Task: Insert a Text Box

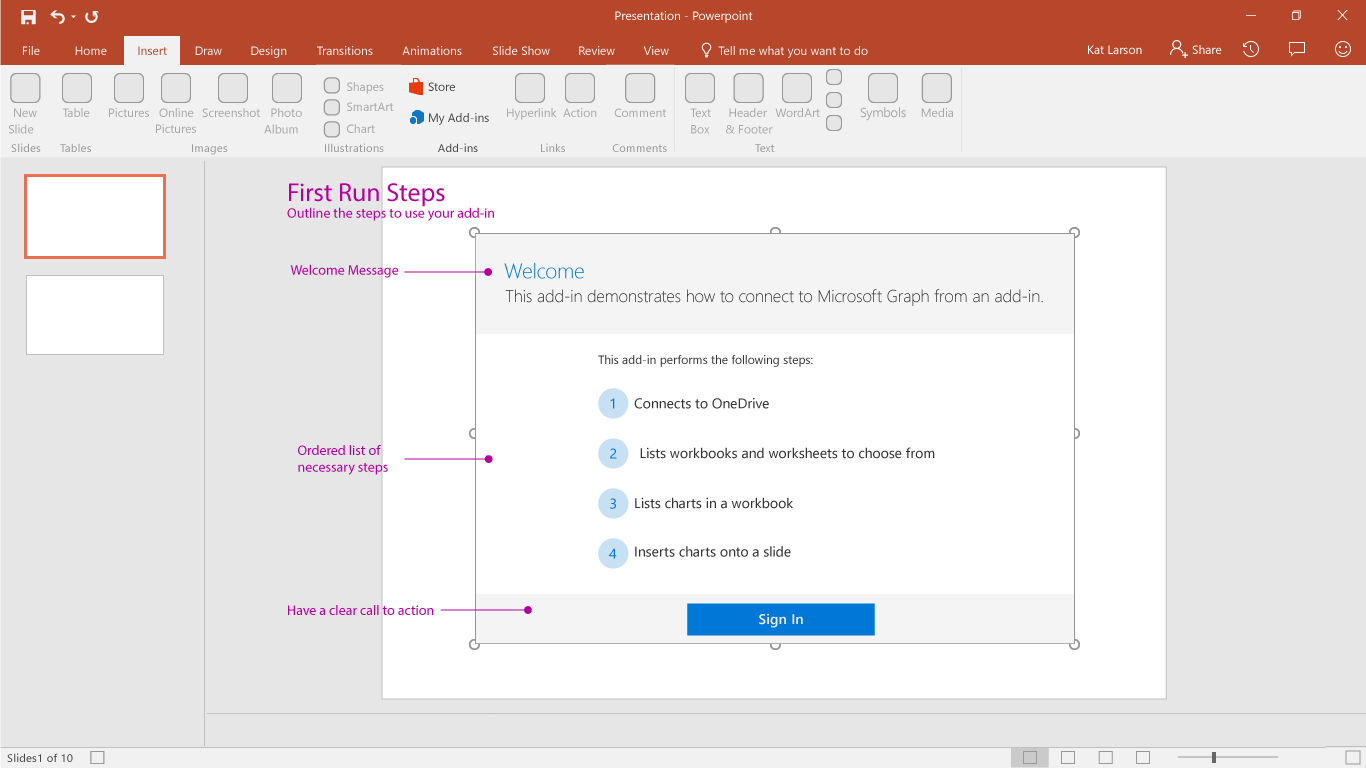Action: [x=700, y=104]
